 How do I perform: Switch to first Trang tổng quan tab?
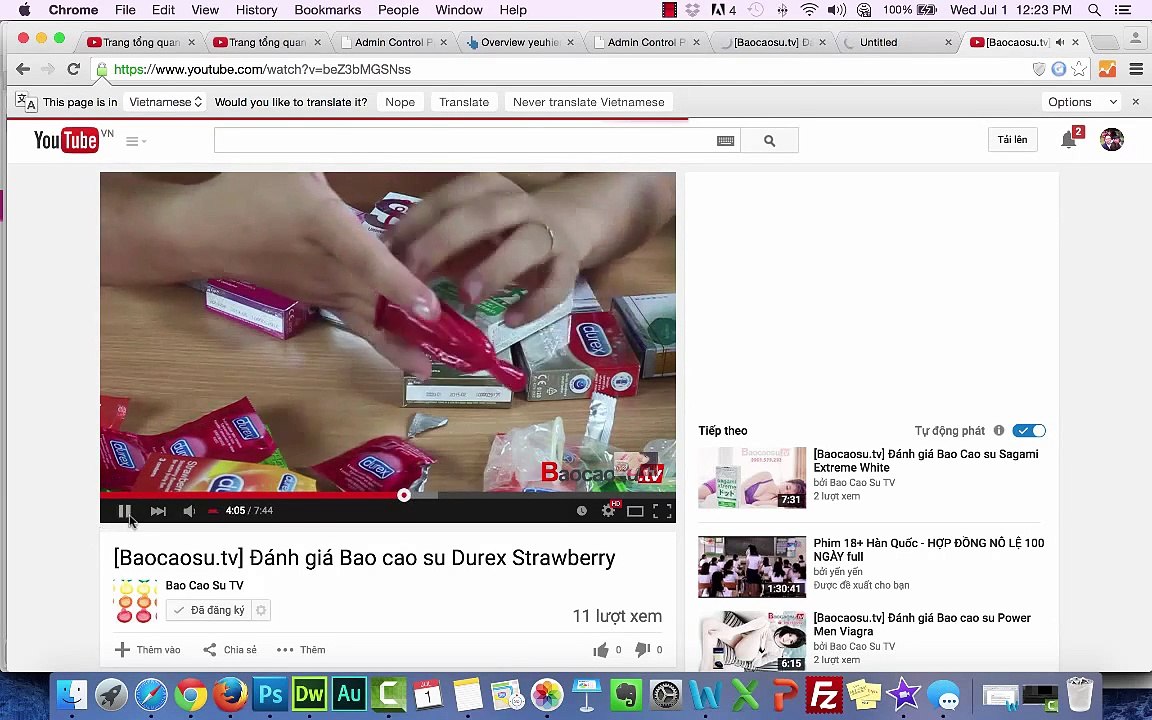(x=141, y=43)
